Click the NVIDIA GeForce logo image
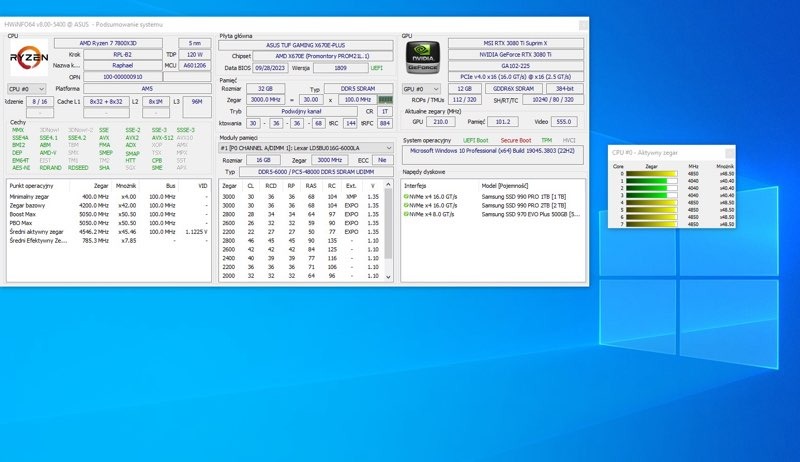The image size is (800, 462). (422, 58)
